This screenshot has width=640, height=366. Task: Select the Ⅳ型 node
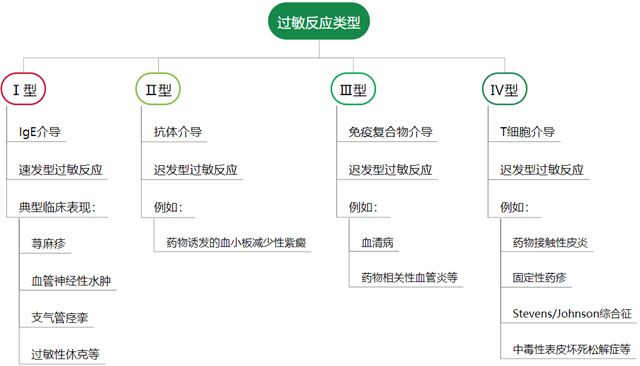point(504,89)
